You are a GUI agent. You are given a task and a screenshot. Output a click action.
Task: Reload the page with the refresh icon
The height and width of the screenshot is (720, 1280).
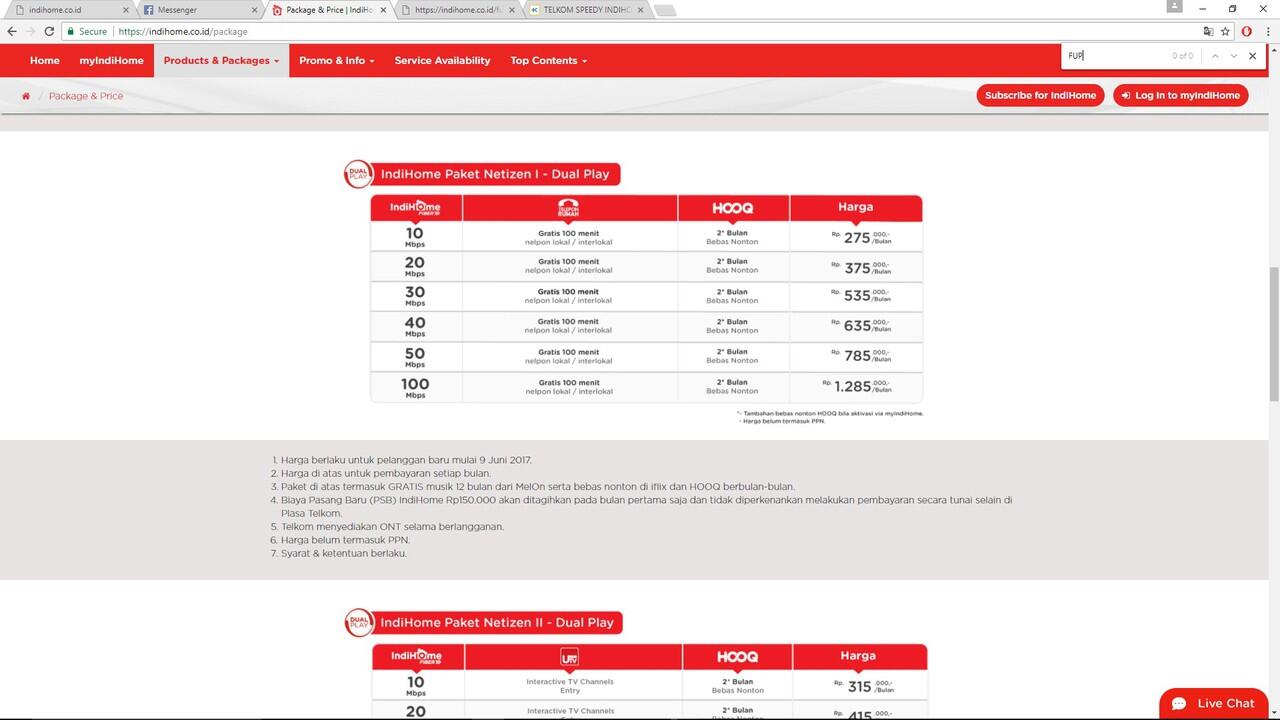point(50,31)
